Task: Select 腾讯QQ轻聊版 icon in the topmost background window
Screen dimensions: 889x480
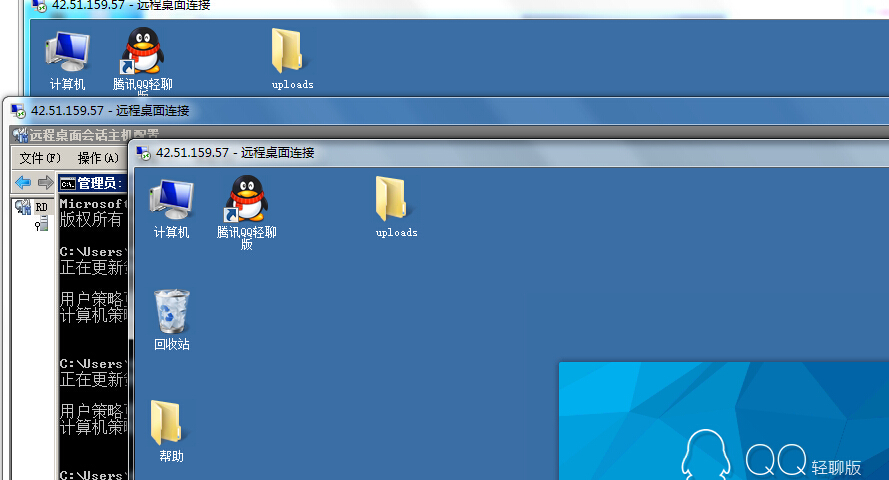Action: coord(142,59)
